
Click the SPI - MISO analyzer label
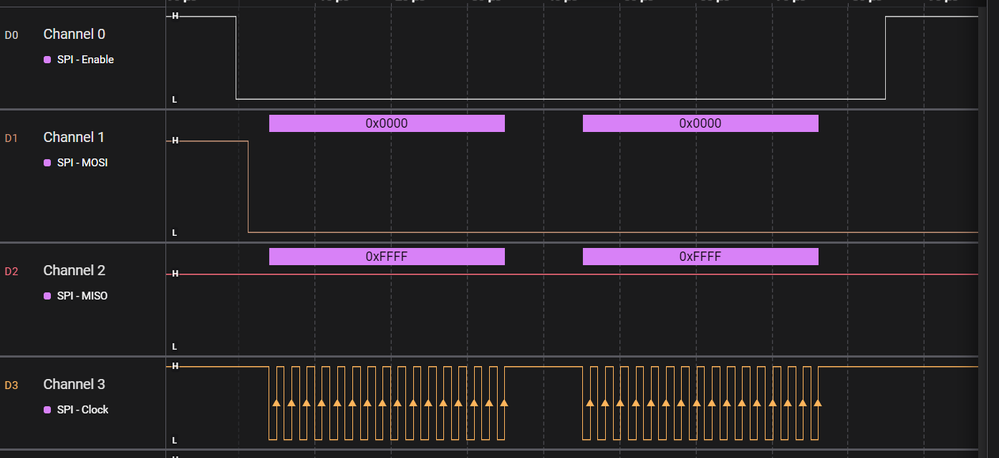[82, 296]
